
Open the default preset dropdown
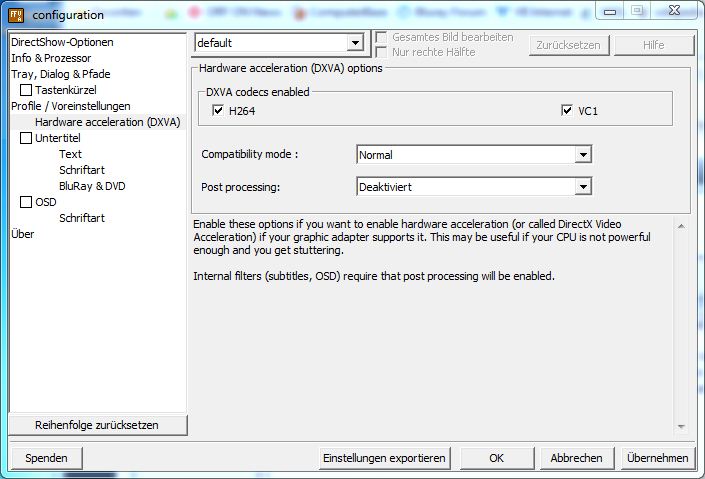coord(354,43)
